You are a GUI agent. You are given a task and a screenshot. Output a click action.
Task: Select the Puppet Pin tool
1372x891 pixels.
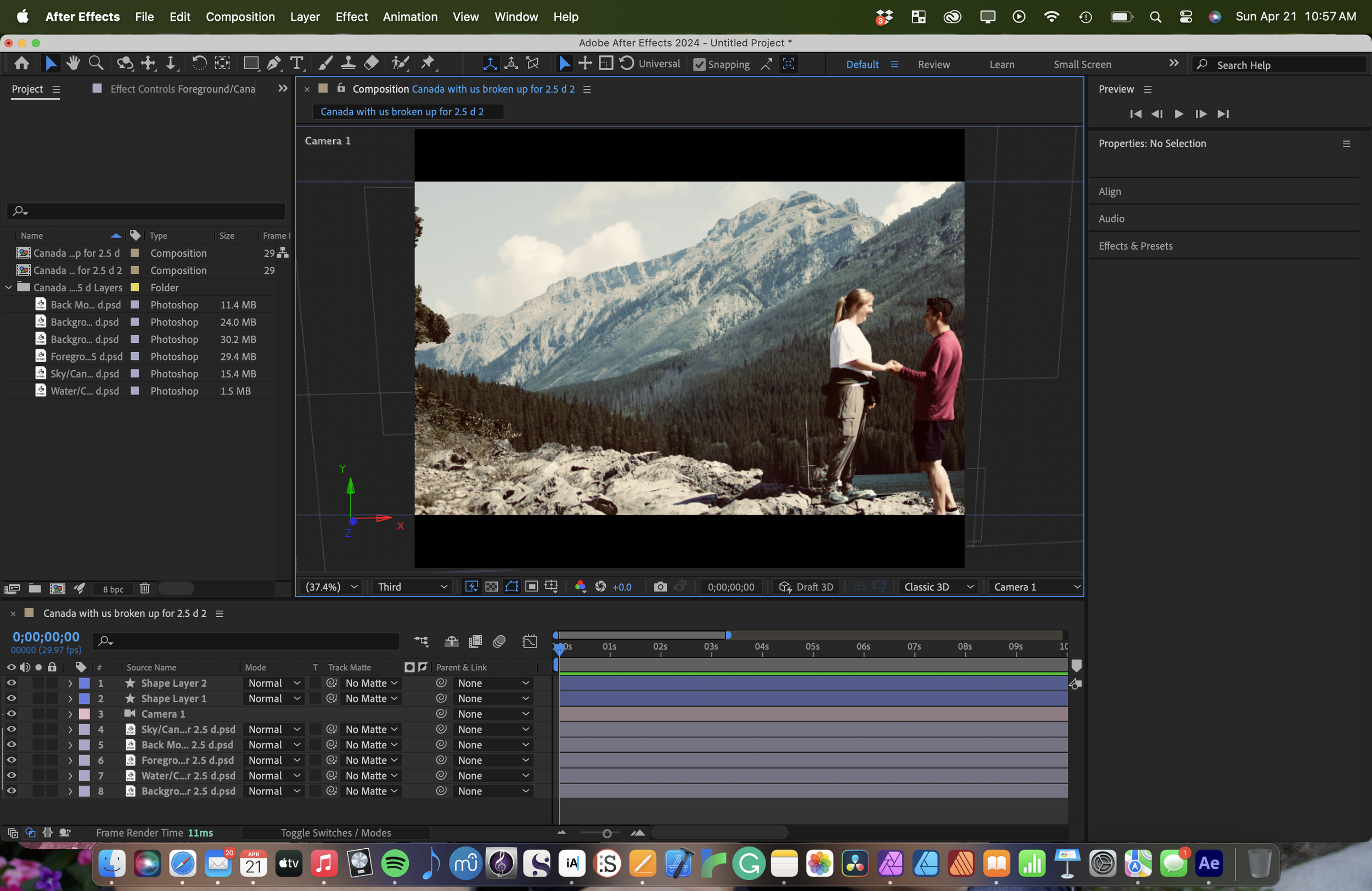428,64
